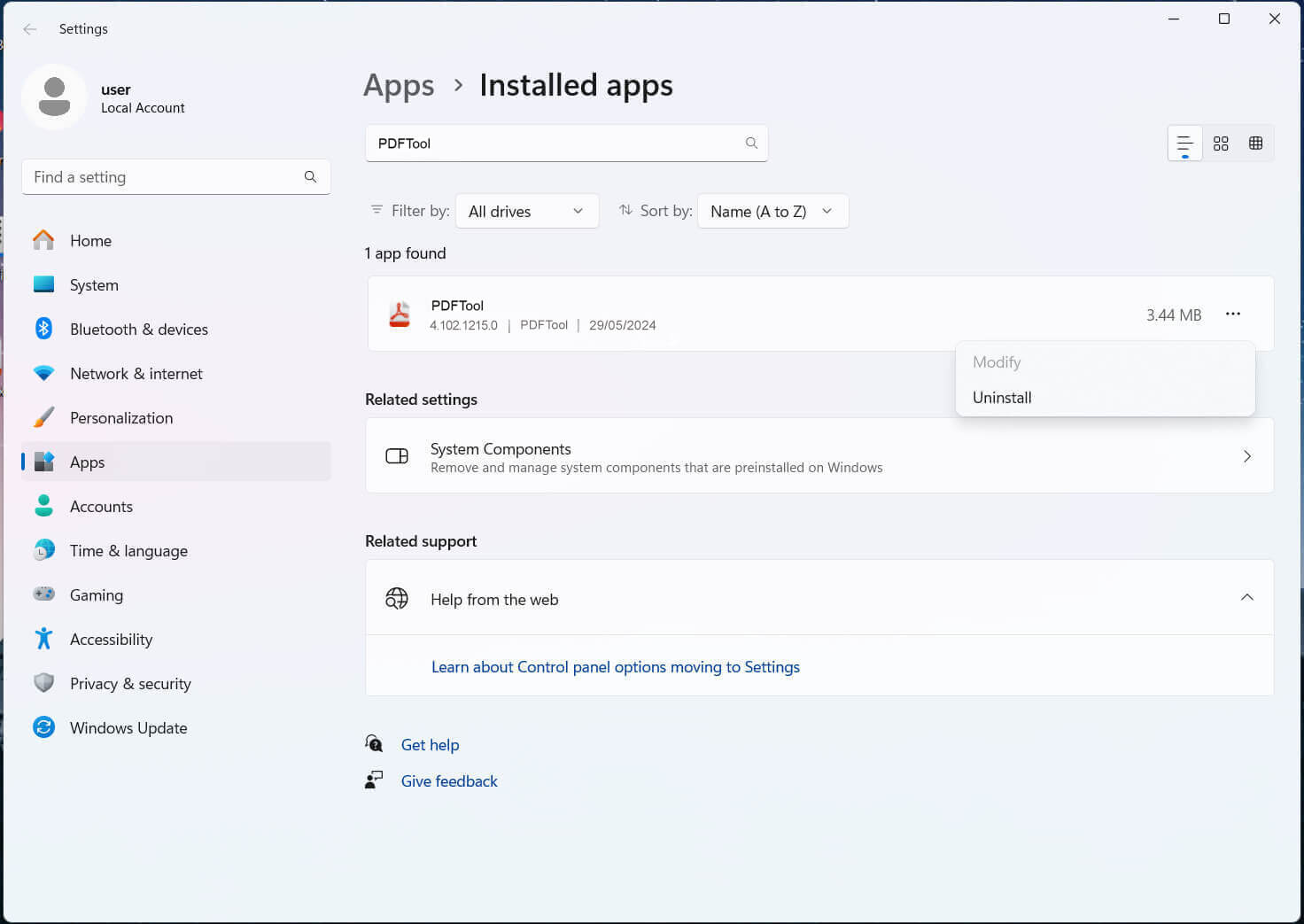Open Windows Update
This screenshot has height=924, width=1304.
coord(176,727)
